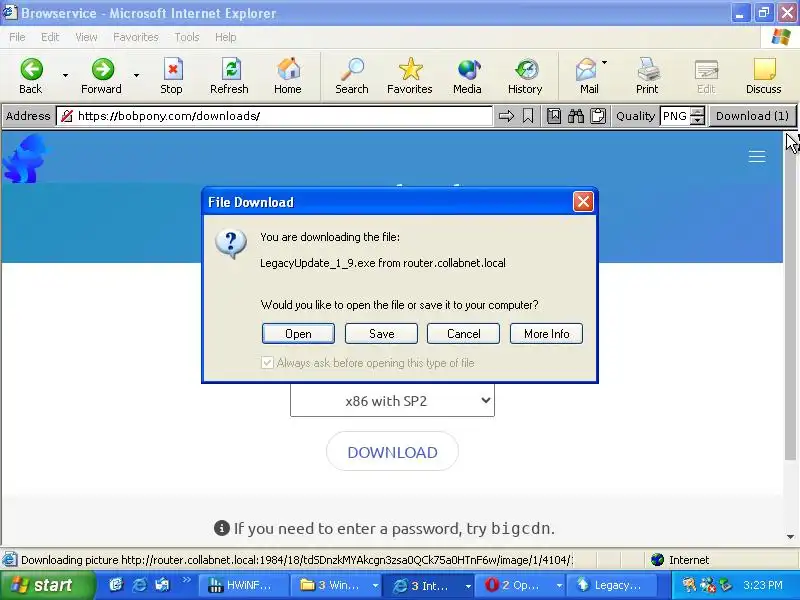Image resolution: width=800 pixels, height=600 pixels.
Task: Open the Favorites star icon
Action: pos(410,69)
